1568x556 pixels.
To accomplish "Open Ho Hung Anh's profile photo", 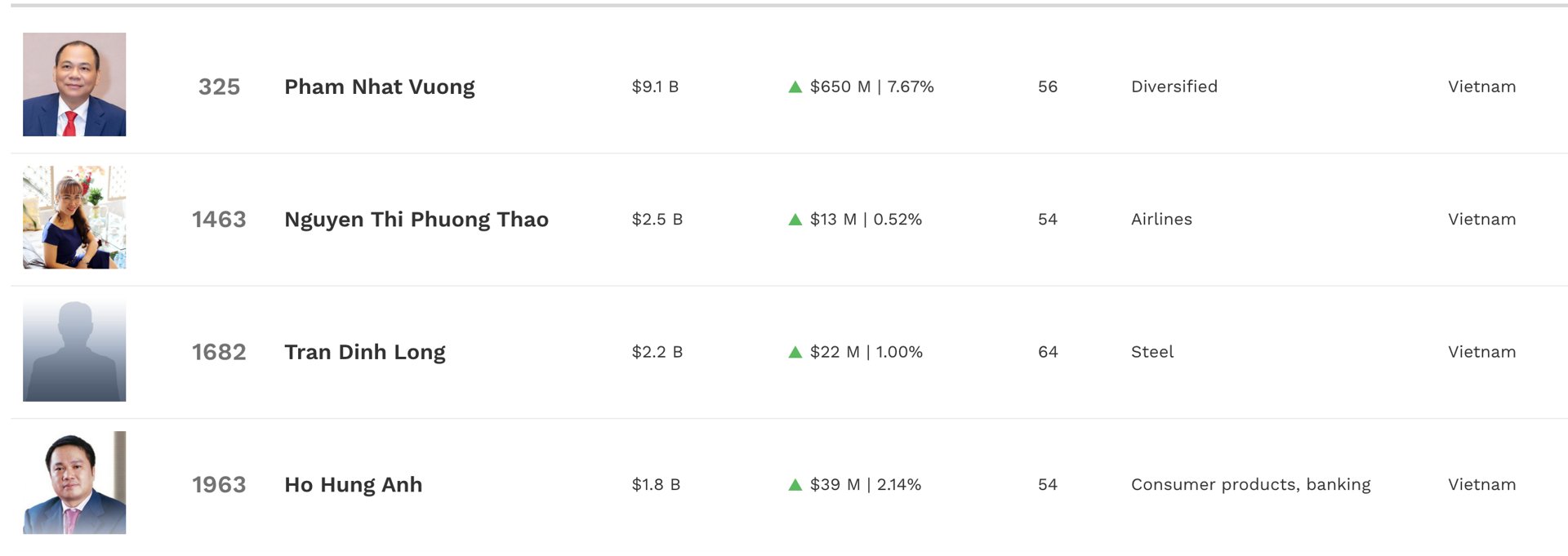I will (x=74, y=483).
